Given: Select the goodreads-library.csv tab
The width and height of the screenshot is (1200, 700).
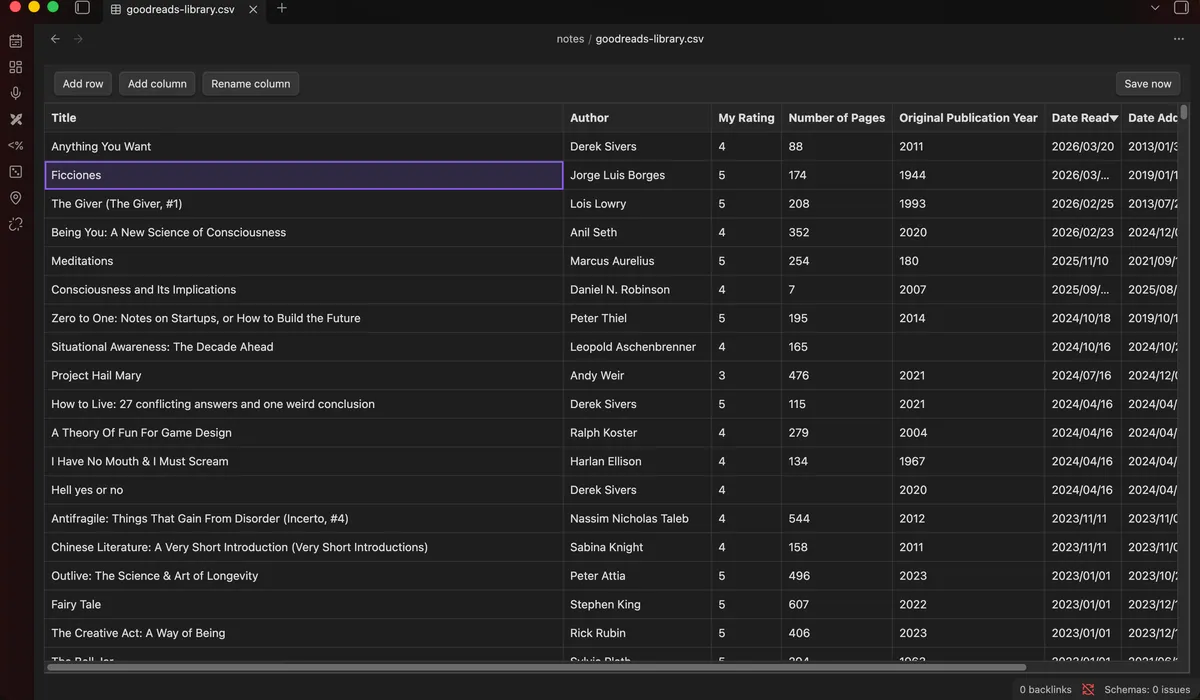Looking at the screenshot, I should coord(185,9).
